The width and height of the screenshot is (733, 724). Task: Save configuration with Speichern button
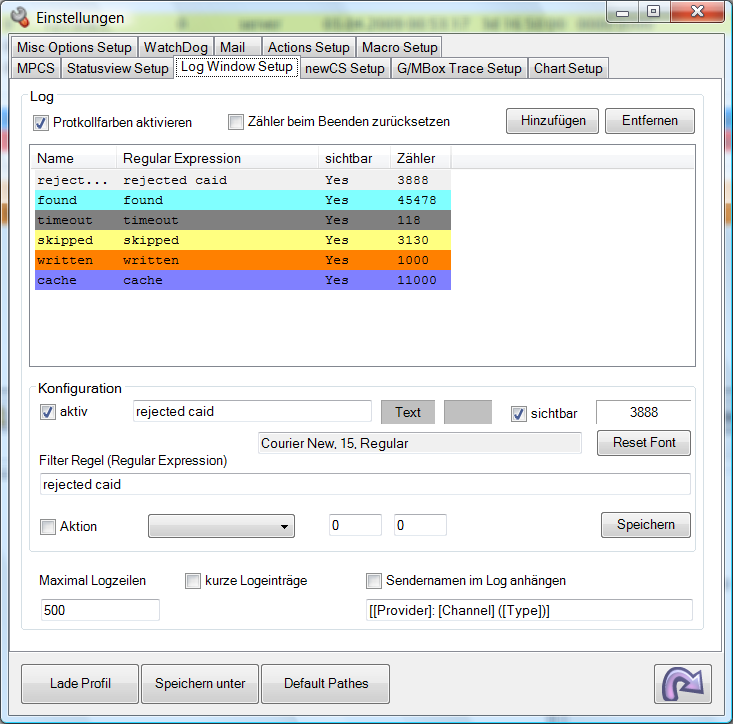click(x=645, y=525)
